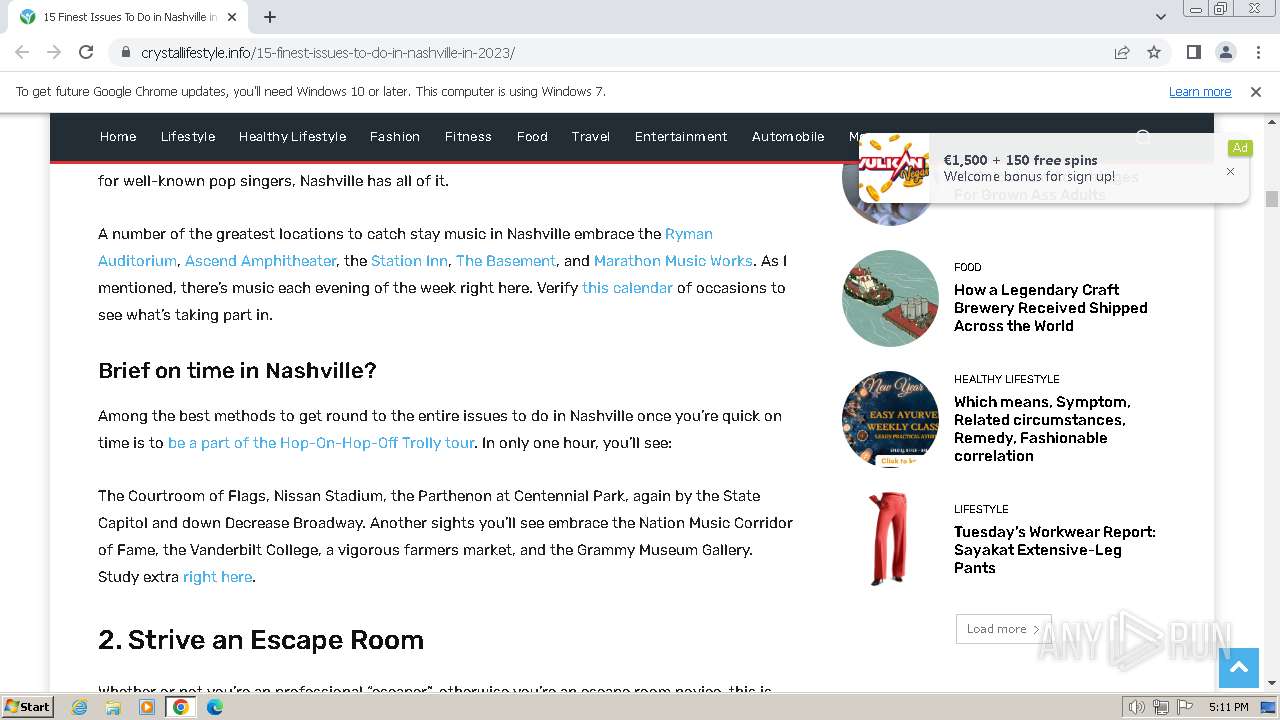Open File Explorer in the taskbar

point(113,707)
